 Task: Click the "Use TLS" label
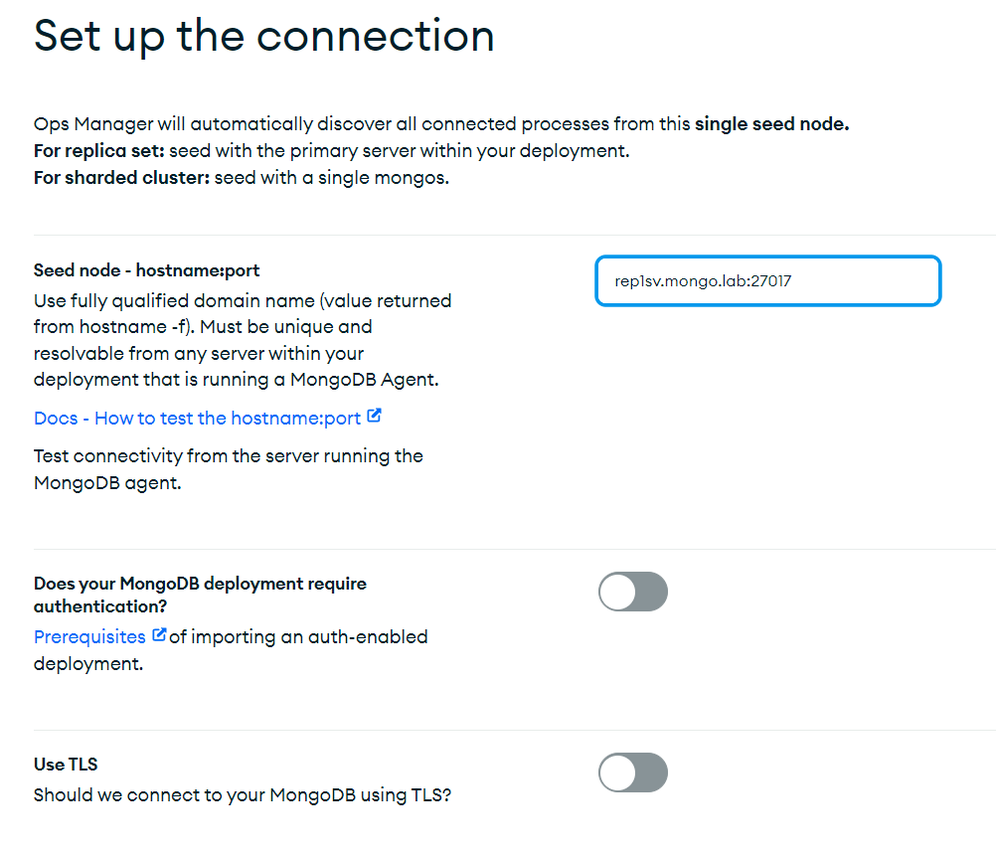click(x=65, y=764)
